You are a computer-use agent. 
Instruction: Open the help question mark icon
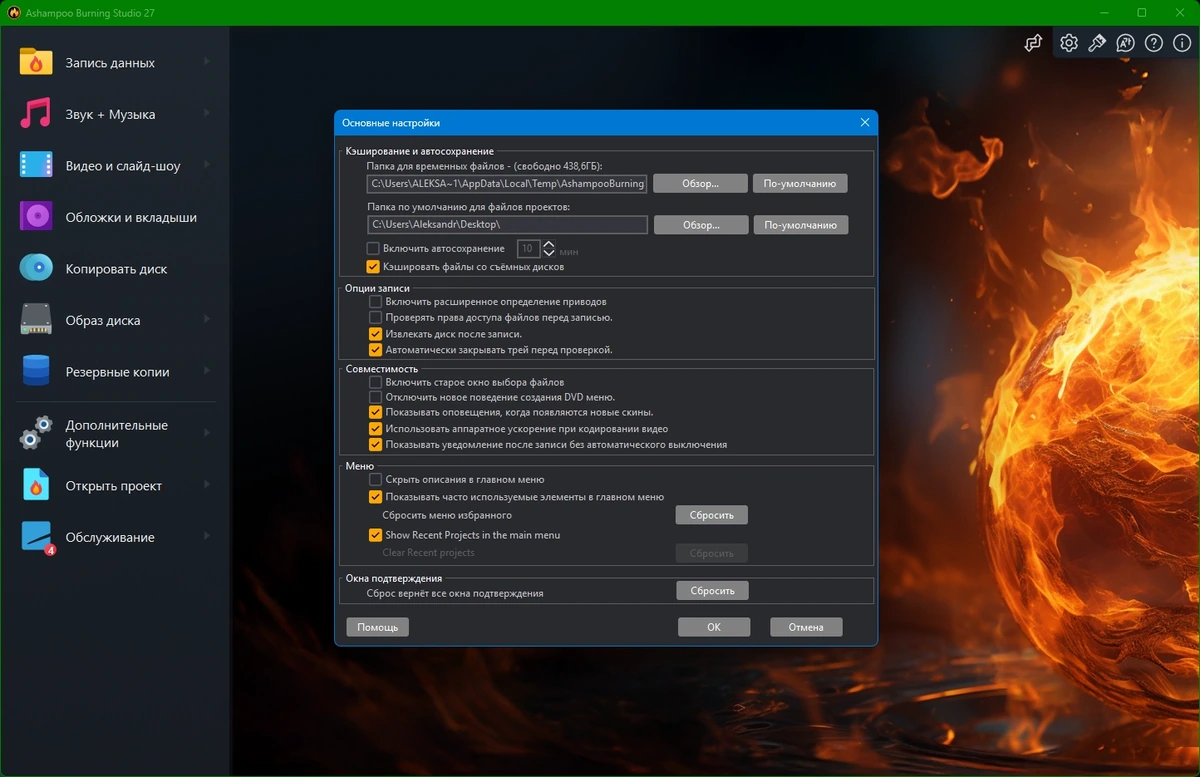click(x=1154, y=43)
